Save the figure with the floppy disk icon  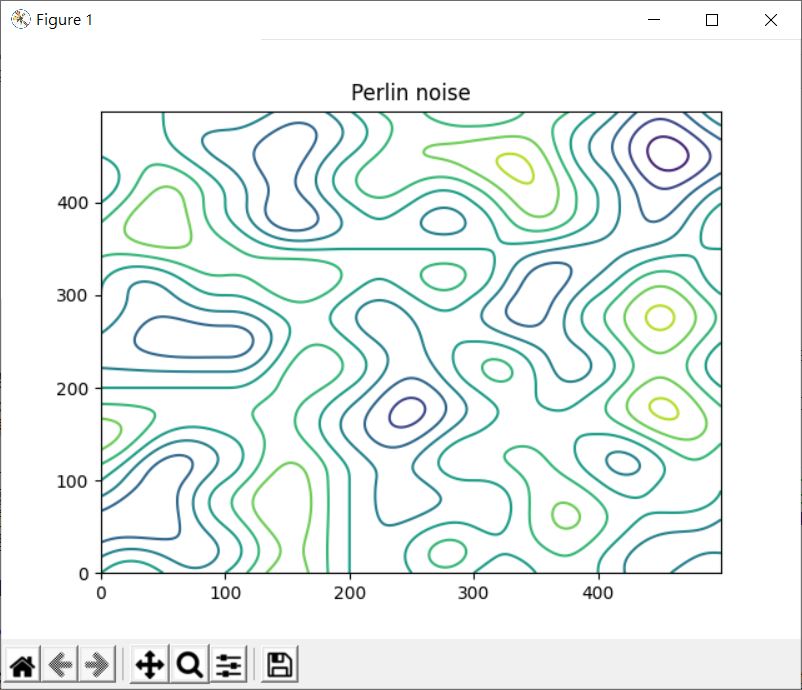tap(280, 665)
